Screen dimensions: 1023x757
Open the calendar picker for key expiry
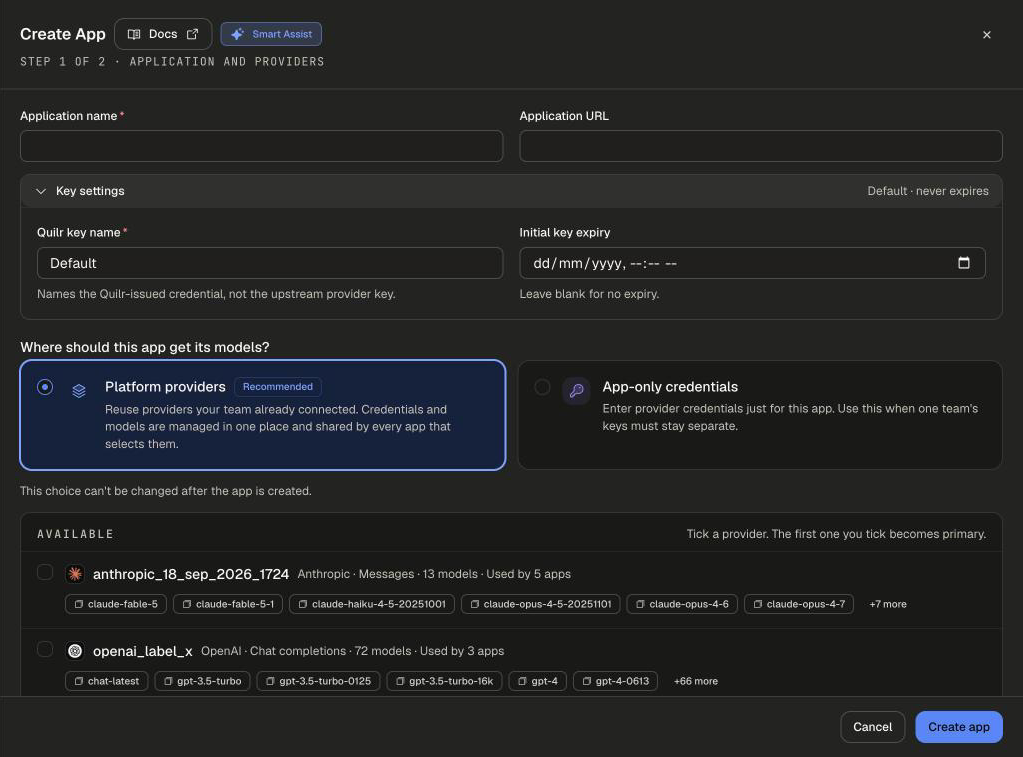[964, 263]
